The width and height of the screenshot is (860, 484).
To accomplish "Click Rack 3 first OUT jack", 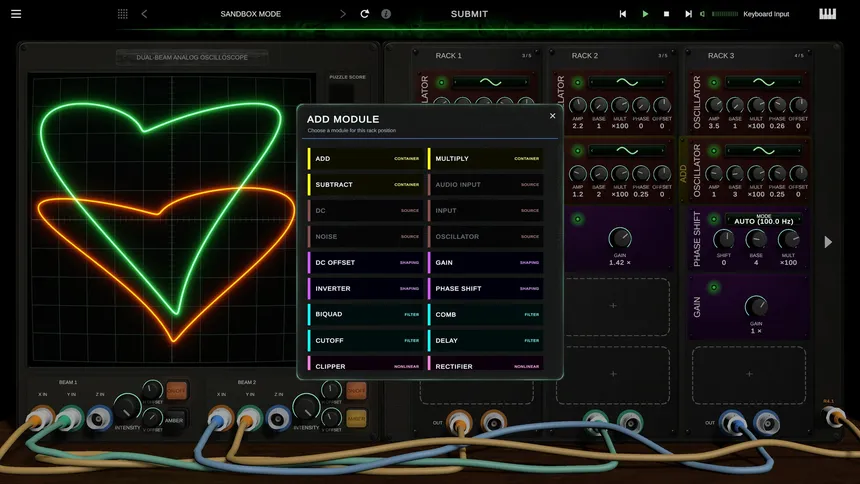I will pyautogui.click(x=733, y=421).
